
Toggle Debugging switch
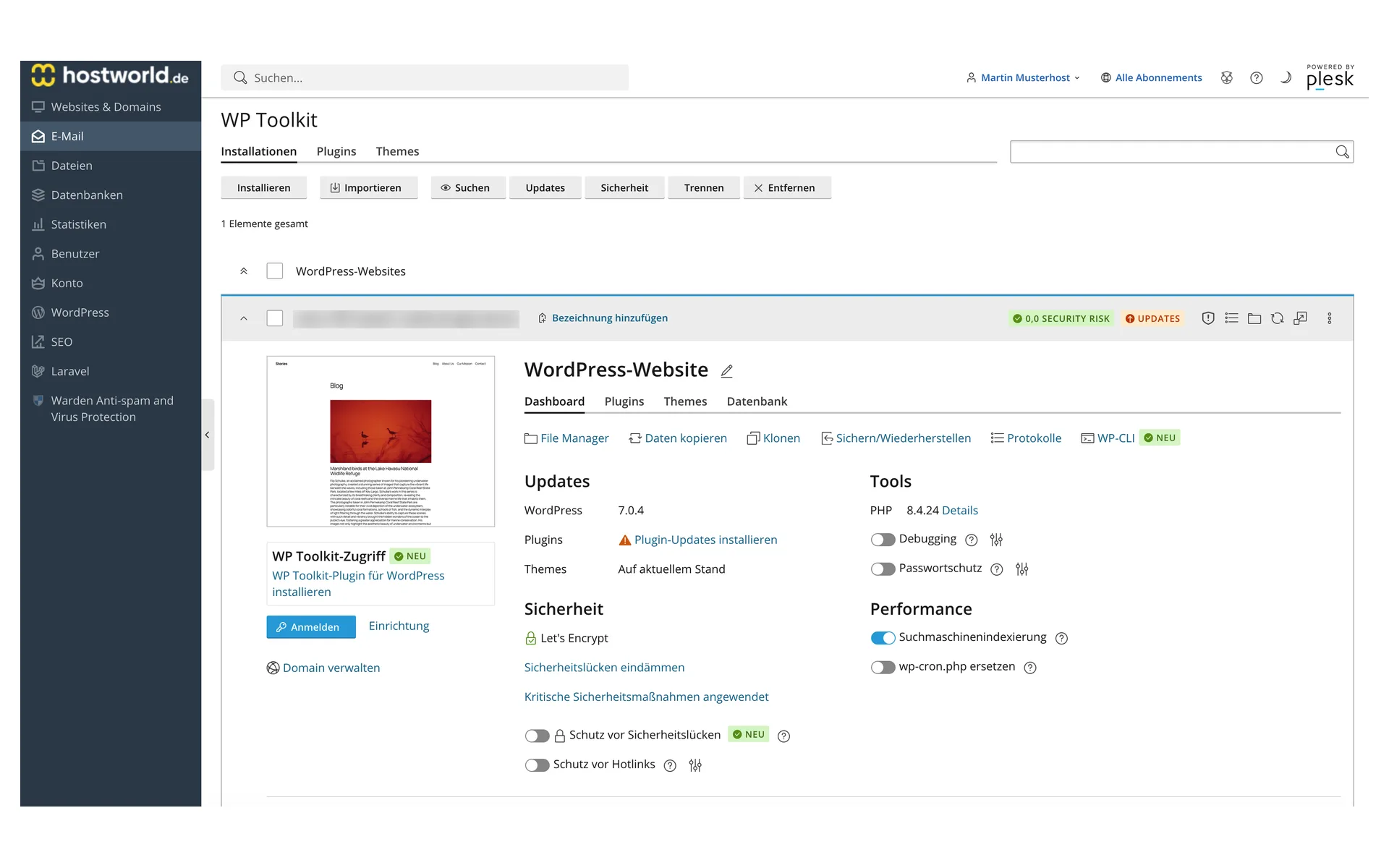pos(883,540)
